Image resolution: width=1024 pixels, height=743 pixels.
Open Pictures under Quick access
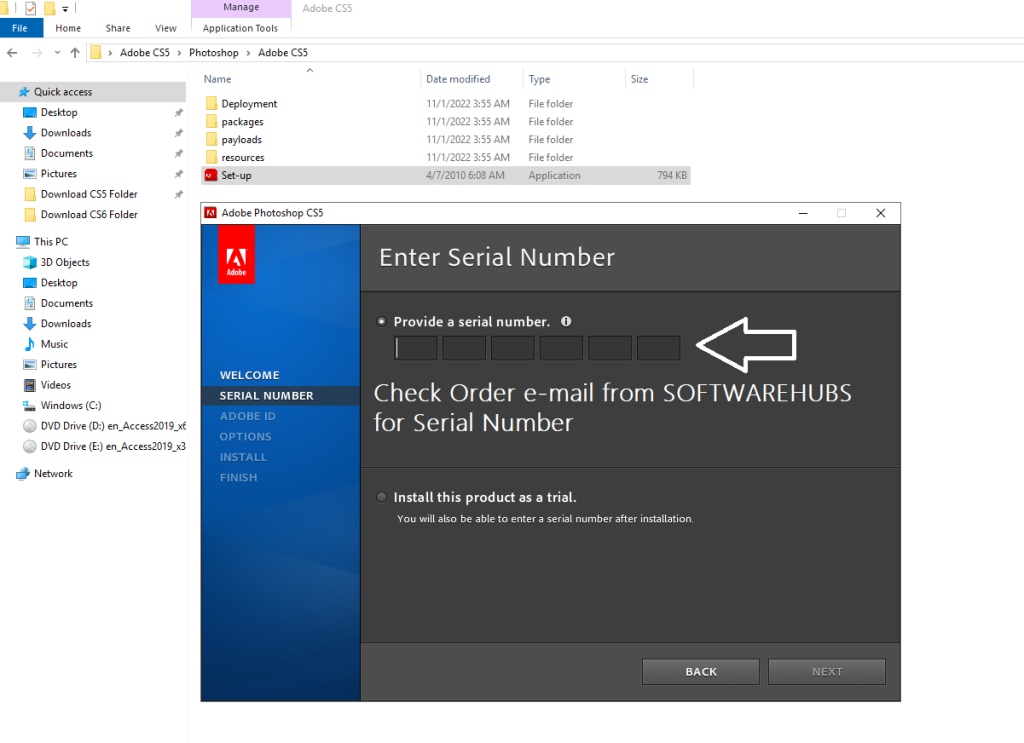click(59, 174)
